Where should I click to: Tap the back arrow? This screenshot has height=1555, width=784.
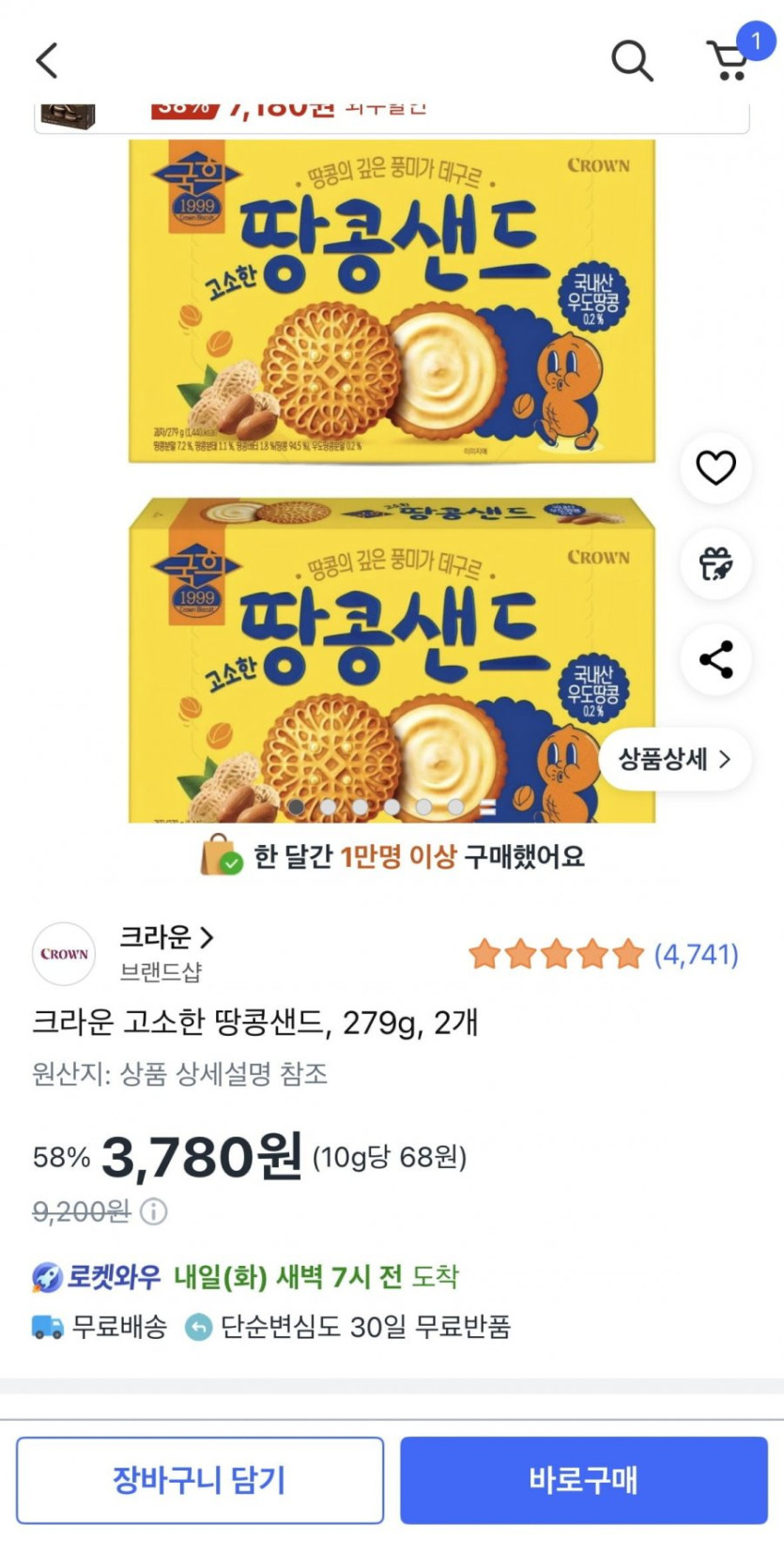(x=47, y=60)
